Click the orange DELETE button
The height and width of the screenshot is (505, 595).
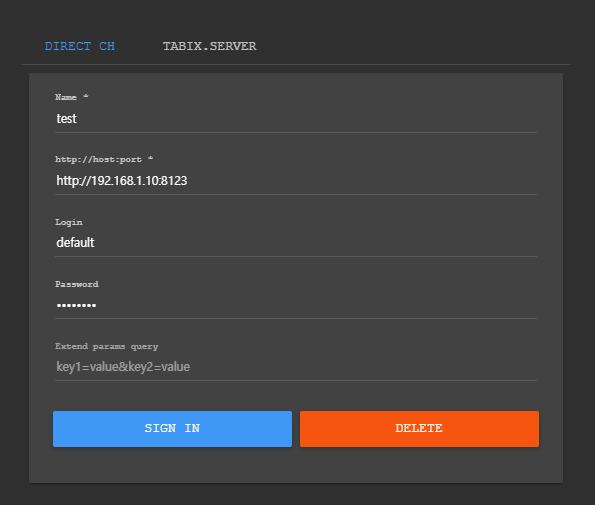coord(419,429)
